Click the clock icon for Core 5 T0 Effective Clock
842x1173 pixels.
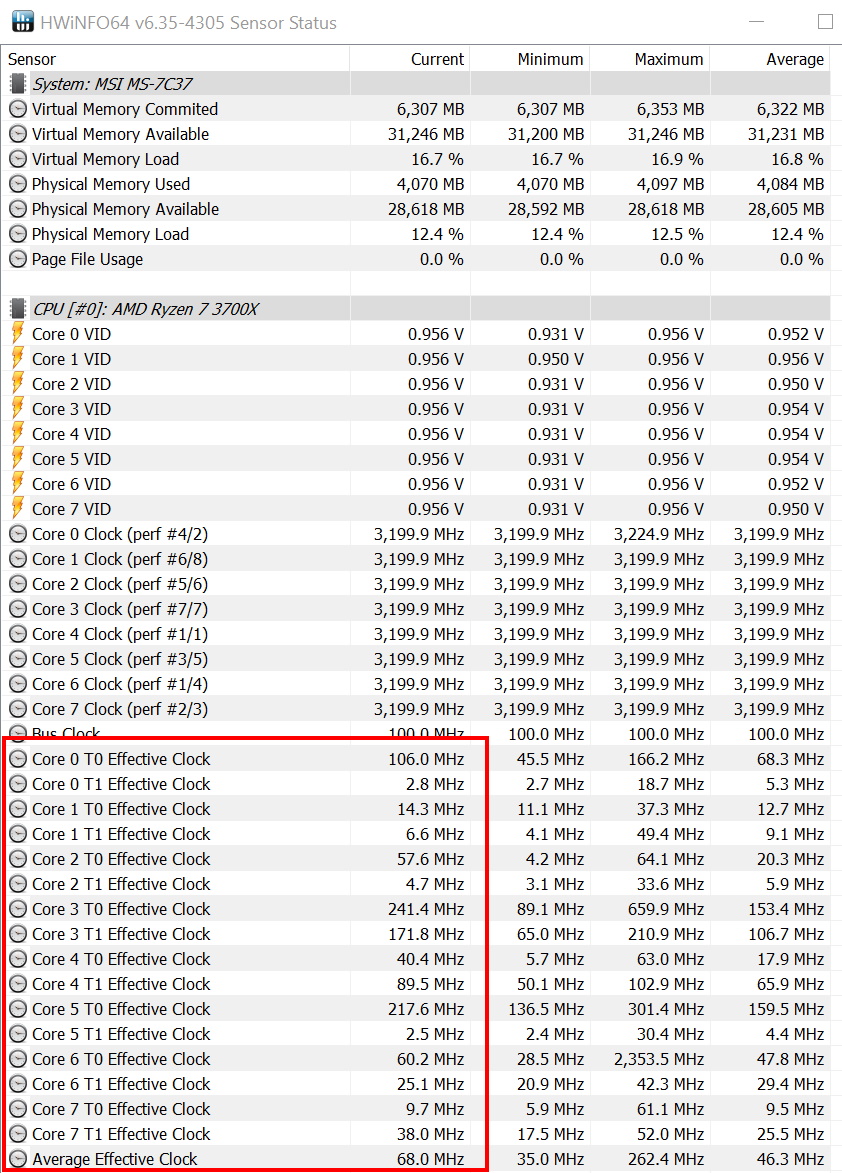tap(18, 1009)
